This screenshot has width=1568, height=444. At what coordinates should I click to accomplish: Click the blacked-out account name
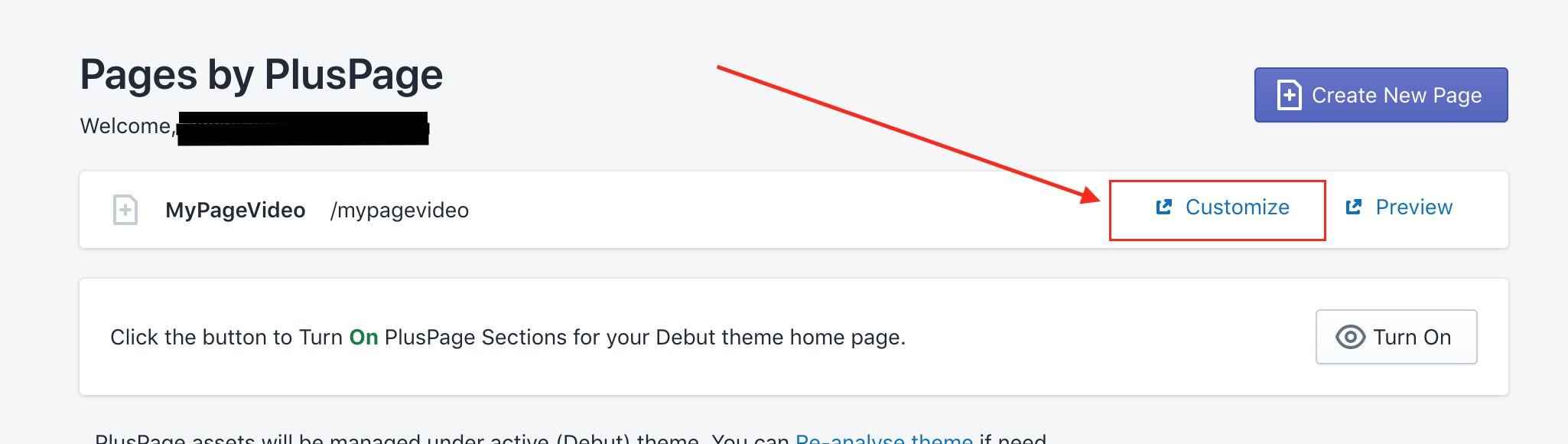303,129
